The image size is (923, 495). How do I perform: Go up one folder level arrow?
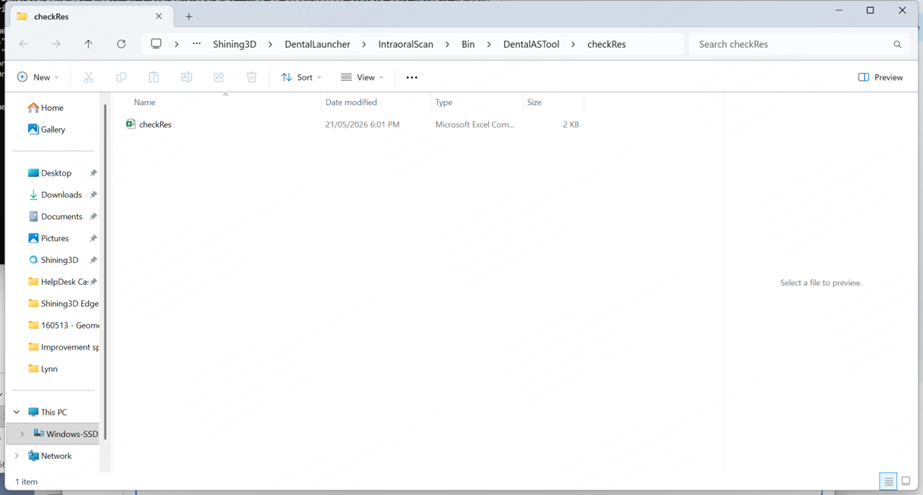88,44
